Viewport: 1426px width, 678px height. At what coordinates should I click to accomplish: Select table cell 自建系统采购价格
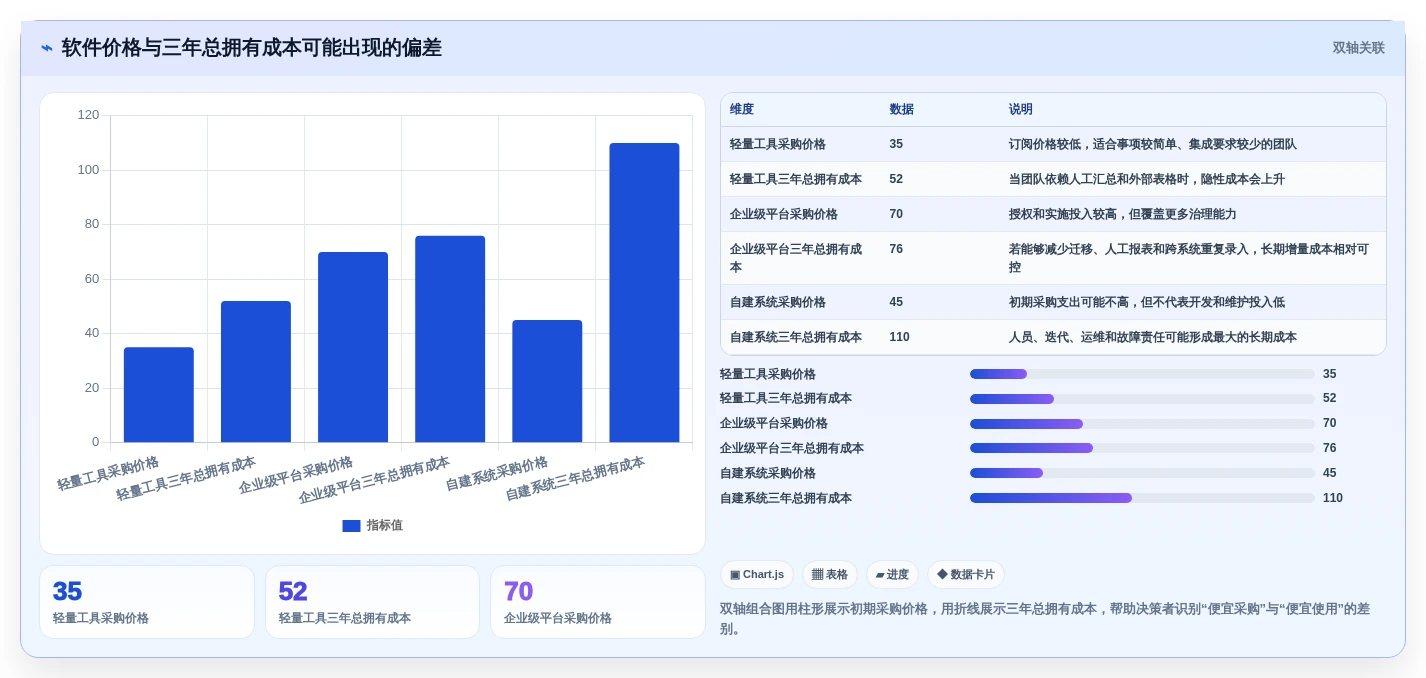click(x=778, y=302)
